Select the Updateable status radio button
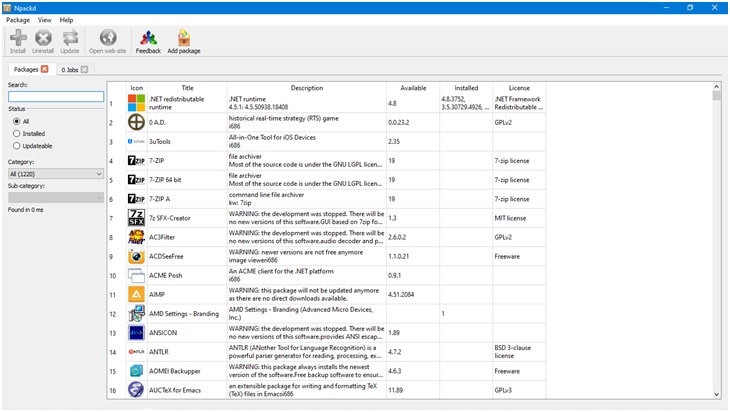 [17, 146]
